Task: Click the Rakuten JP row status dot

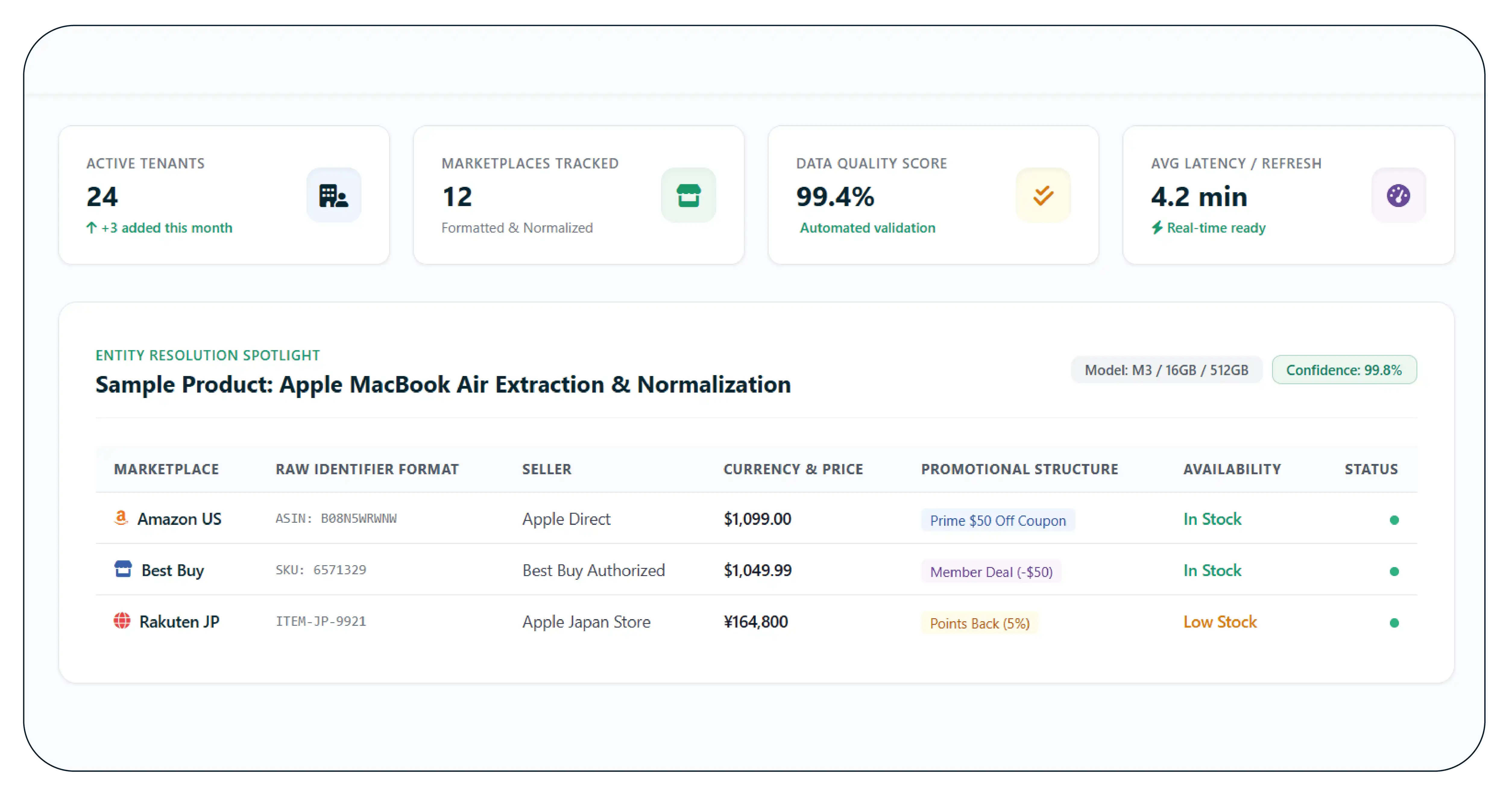Action: (x=1394, y=623)
